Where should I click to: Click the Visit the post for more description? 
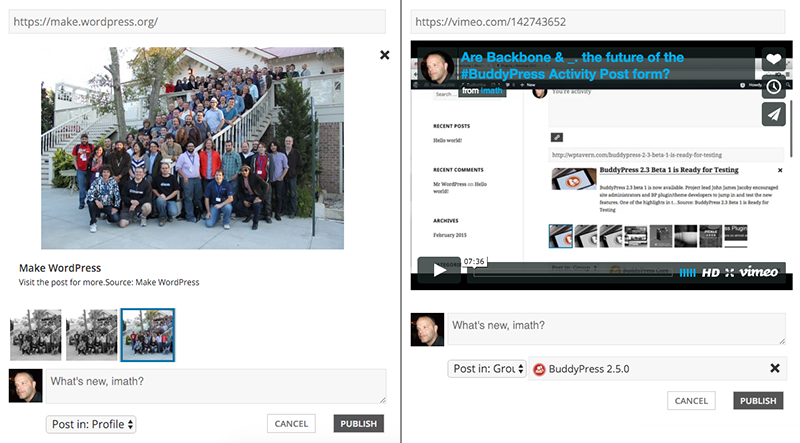pos(109,282)
